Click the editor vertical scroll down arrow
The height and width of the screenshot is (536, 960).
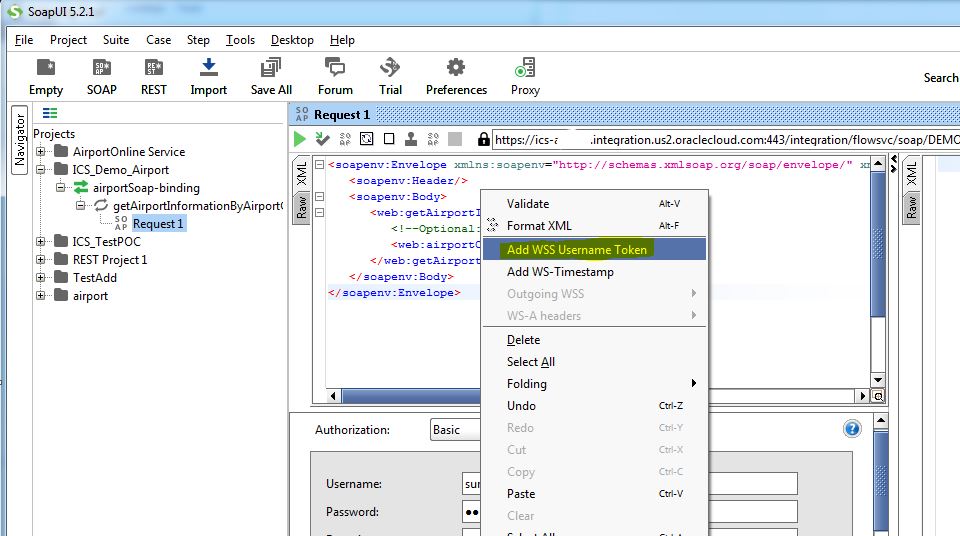[x=878, y=380]
